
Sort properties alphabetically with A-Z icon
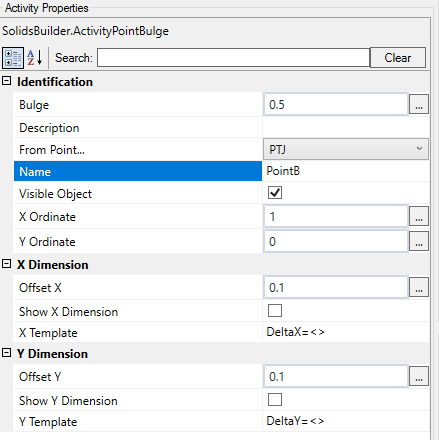pos(35,58)
